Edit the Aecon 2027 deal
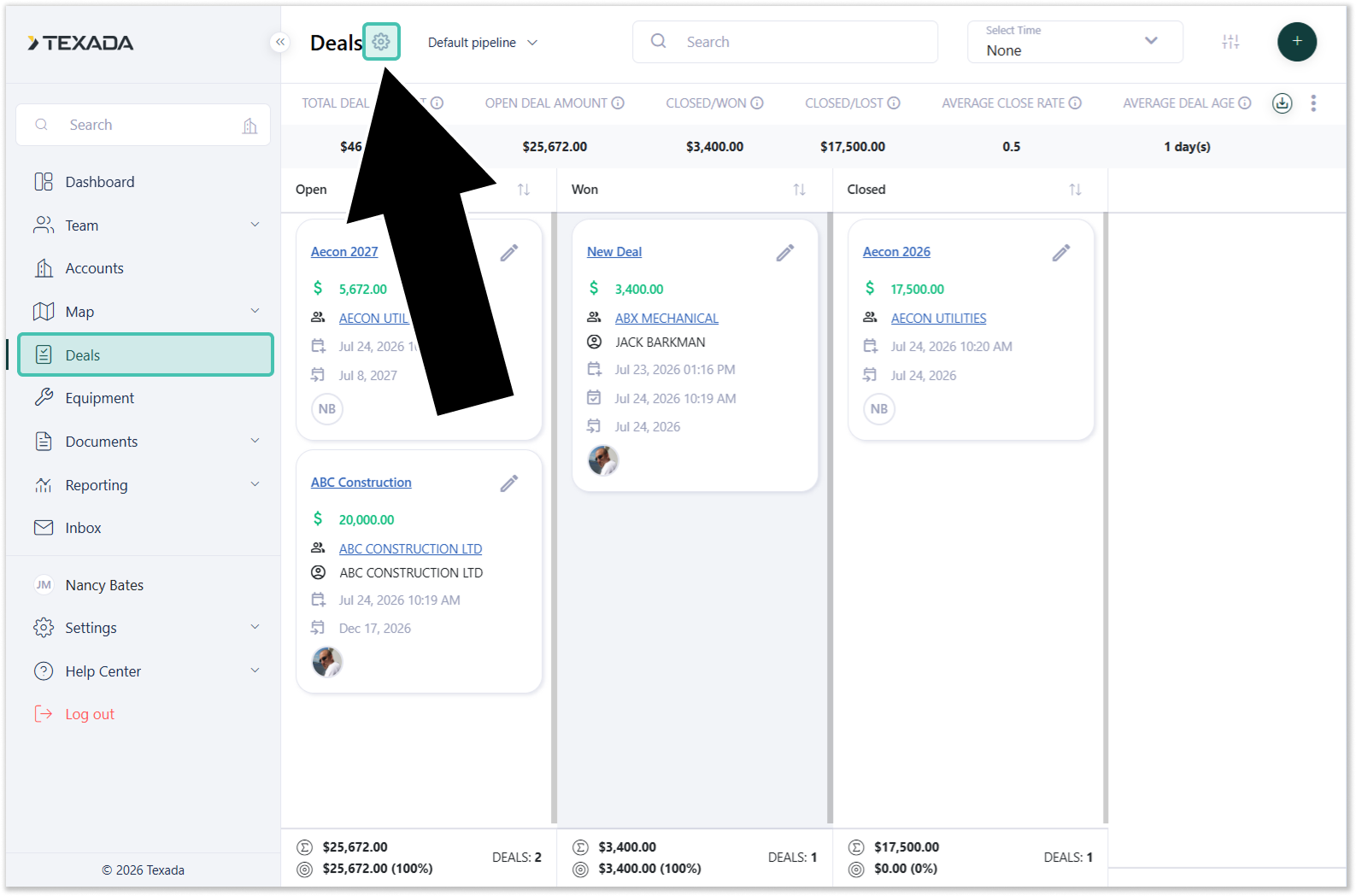The height and width of the screenshot is (896, 1356). click(509, 253)
